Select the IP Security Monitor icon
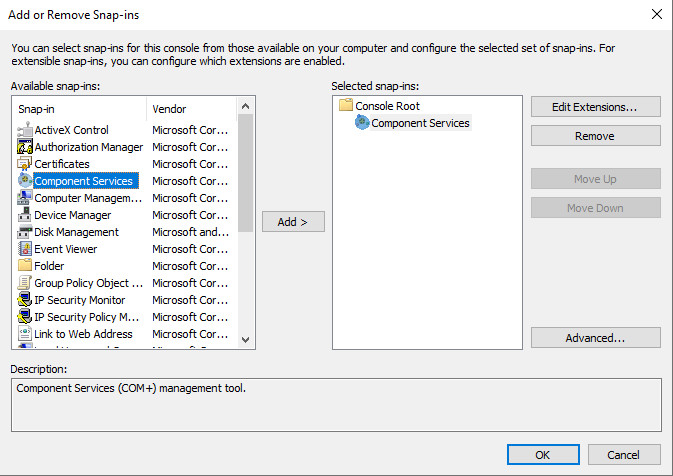This screenshot has height=476, width=673. (26, 300)
